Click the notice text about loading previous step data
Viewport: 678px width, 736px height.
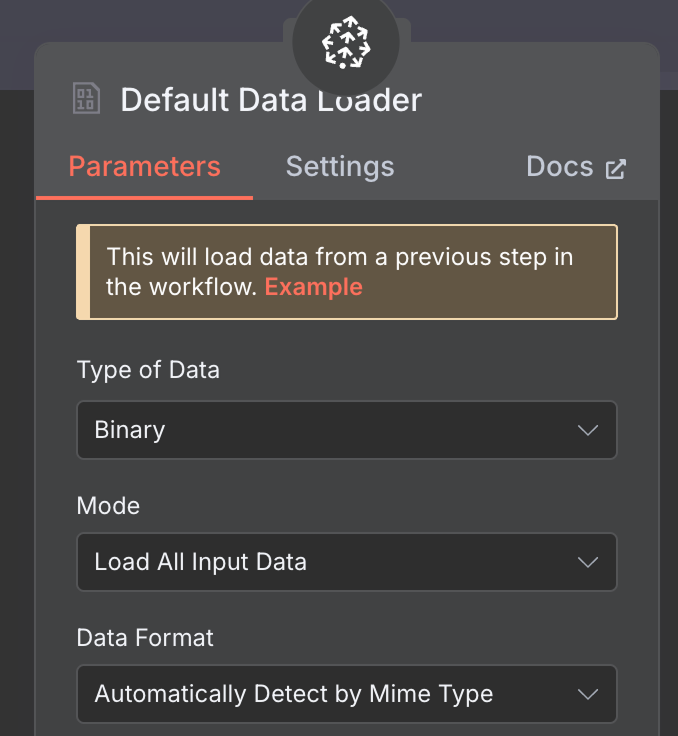click(x=339, y=272)
